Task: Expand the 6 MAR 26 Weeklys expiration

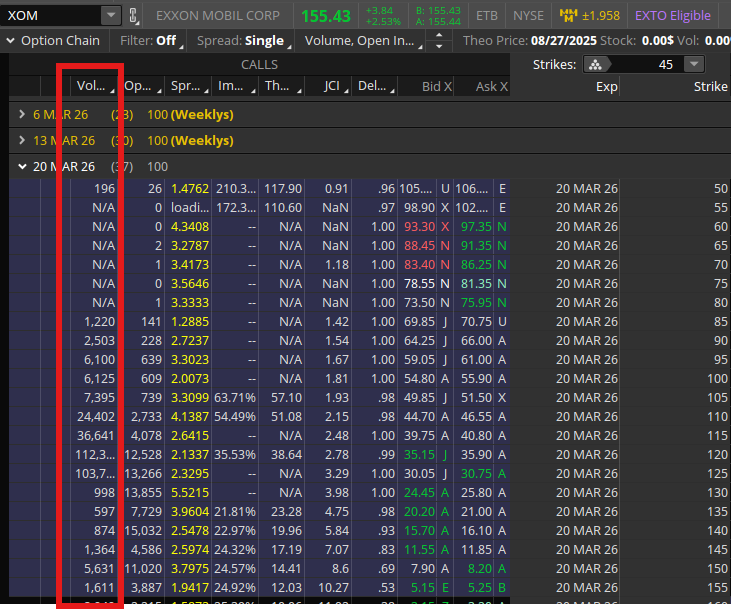Action: click(x=21, y=114)
